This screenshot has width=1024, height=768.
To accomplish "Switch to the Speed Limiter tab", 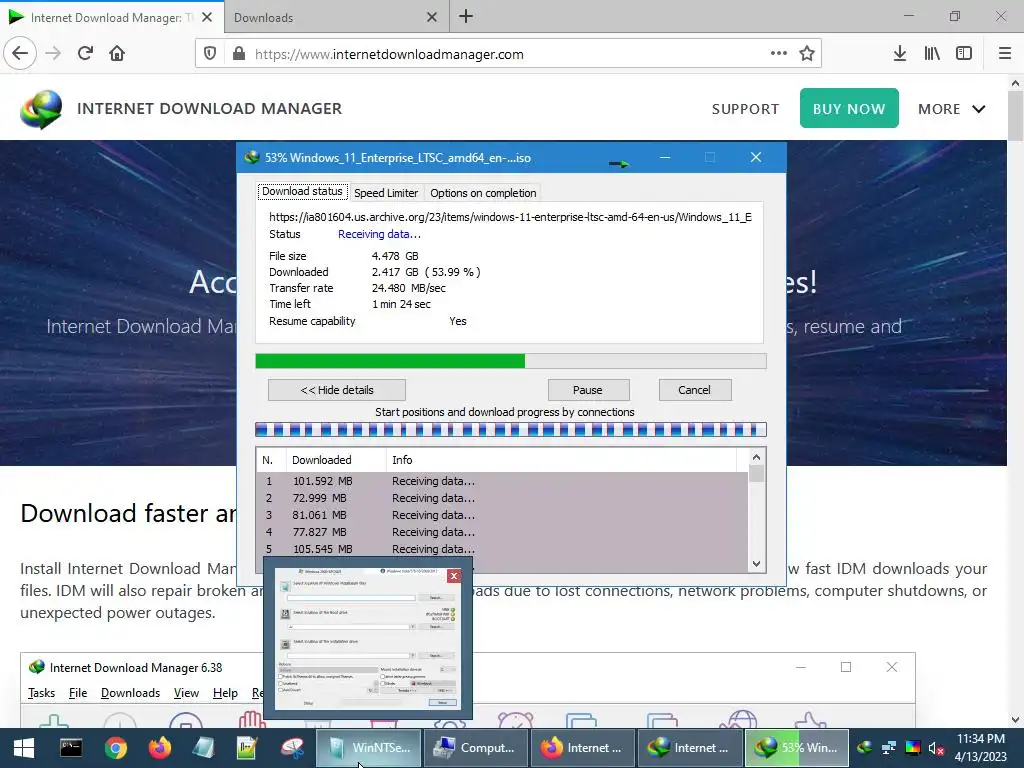I will [386, 193].
